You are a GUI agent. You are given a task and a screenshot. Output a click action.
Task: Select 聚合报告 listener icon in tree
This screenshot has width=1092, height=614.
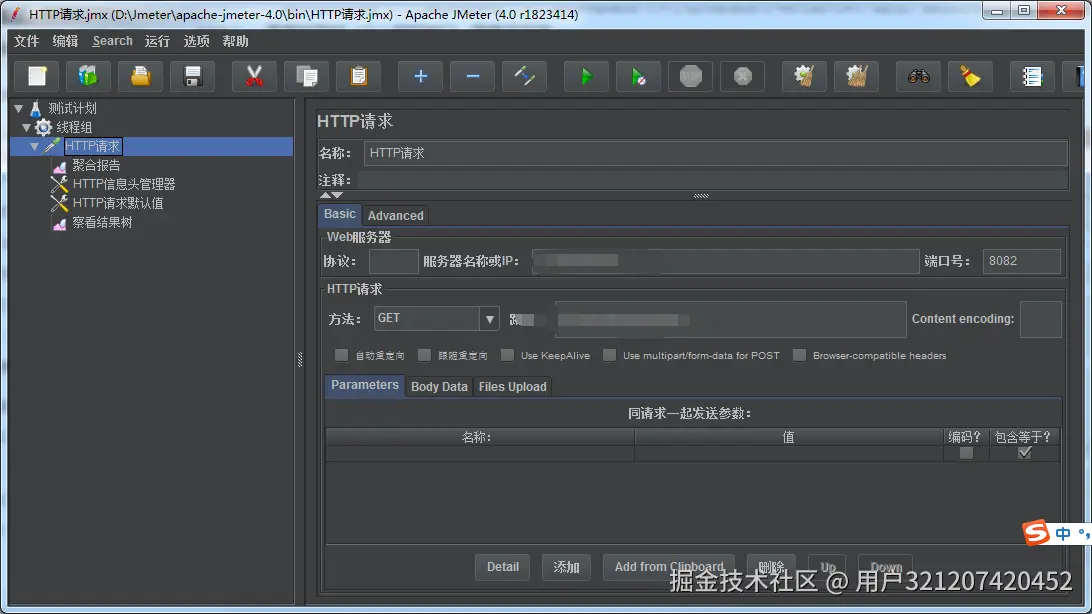59,166
